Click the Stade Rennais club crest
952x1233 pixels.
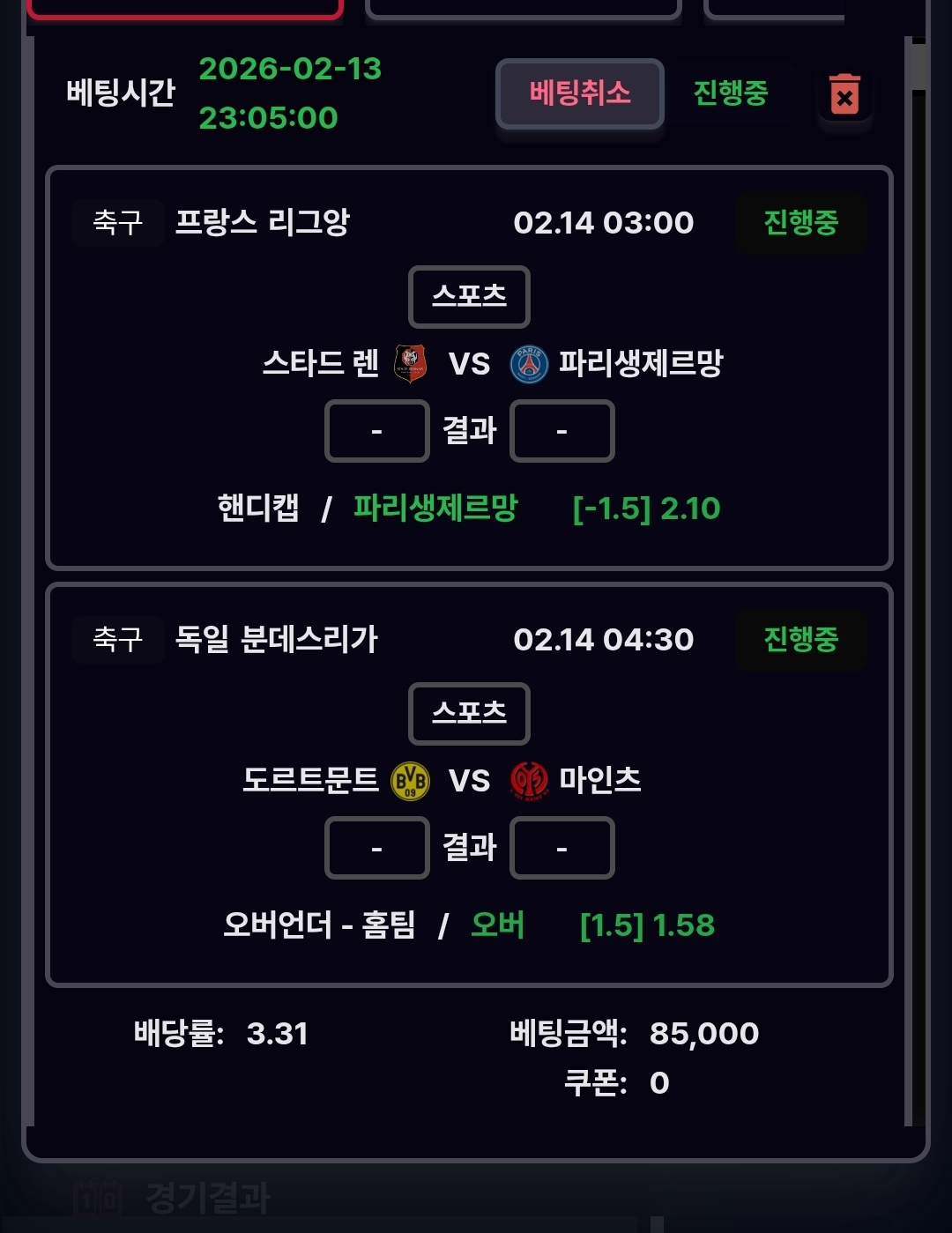410,363
